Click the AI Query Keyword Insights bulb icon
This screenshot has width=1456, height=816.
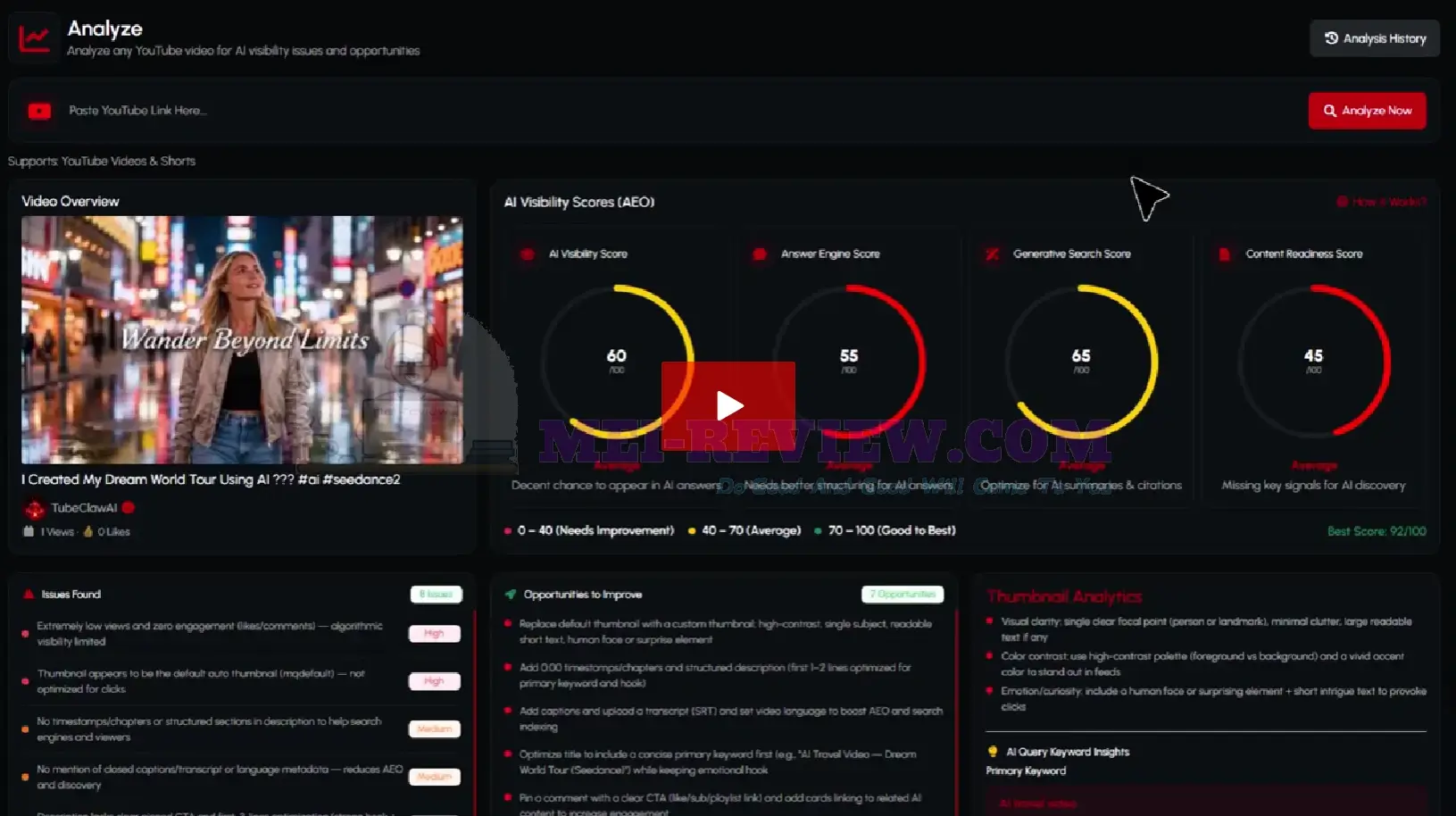tap(993, 752)
